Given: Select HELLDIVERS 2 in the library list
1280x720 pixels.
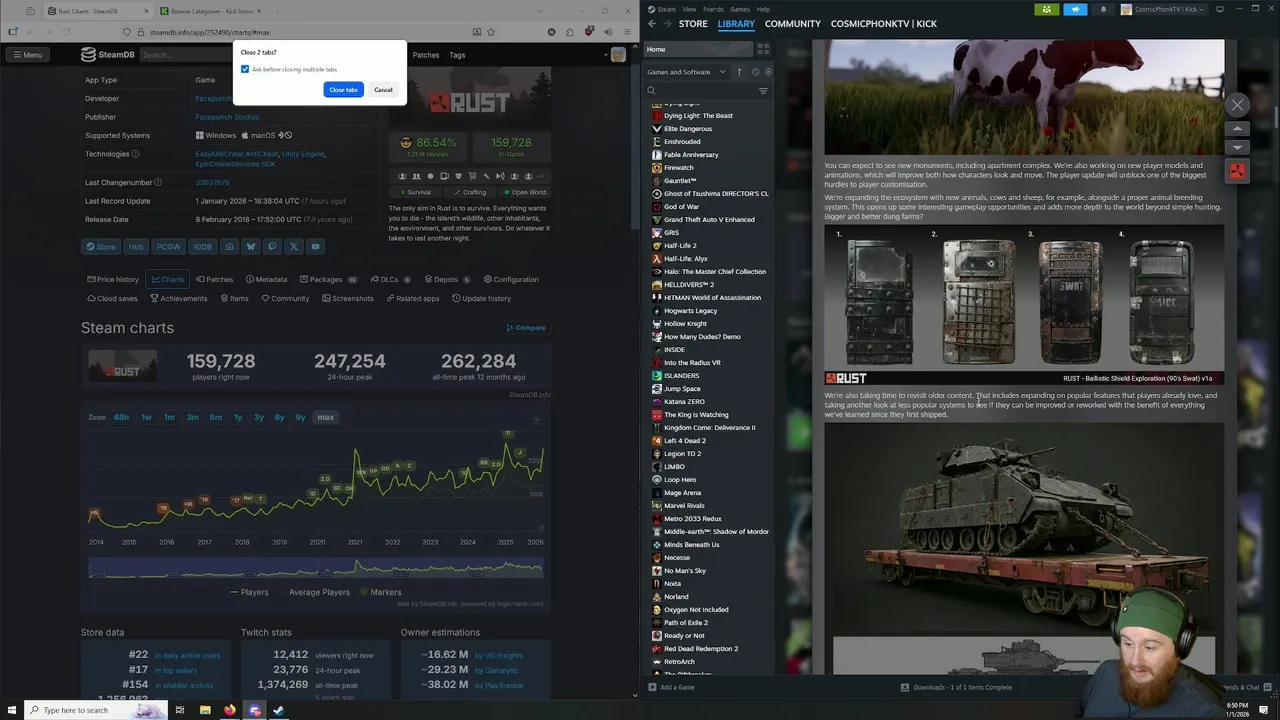Looking at the screenshot, I should click(689, 284).
